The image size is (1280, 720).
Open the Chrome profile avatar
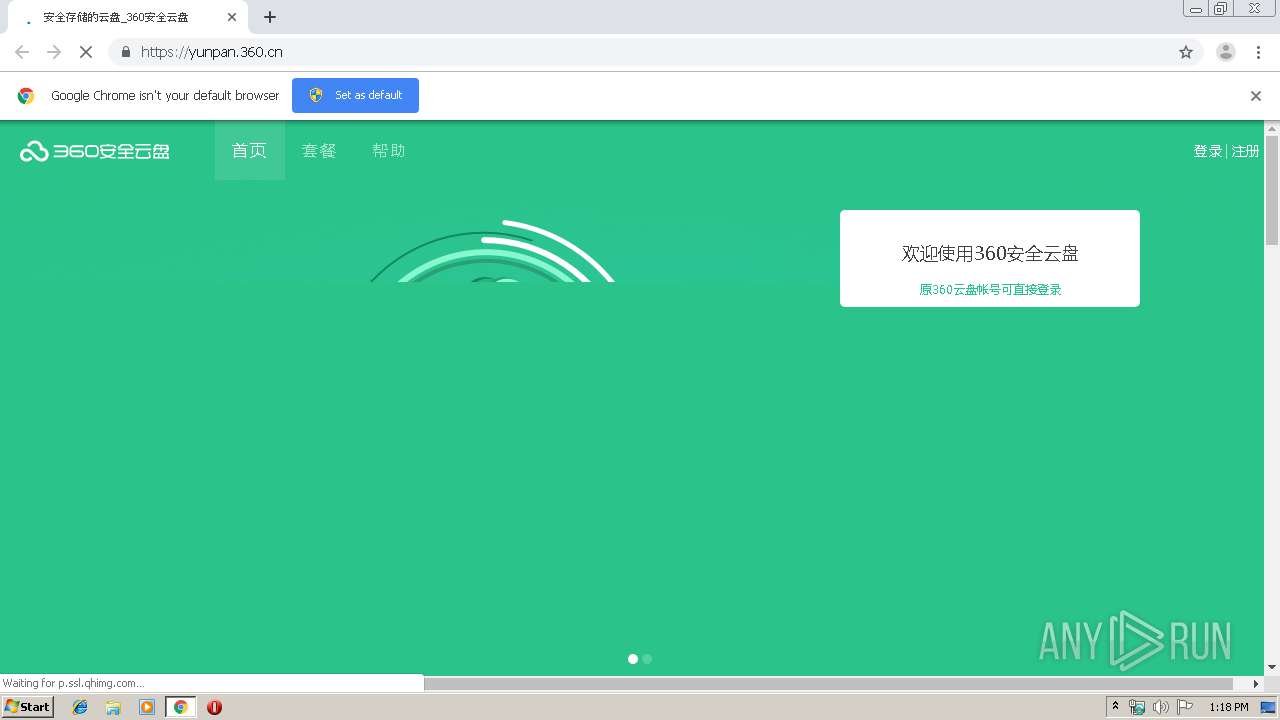point(1226,52)
